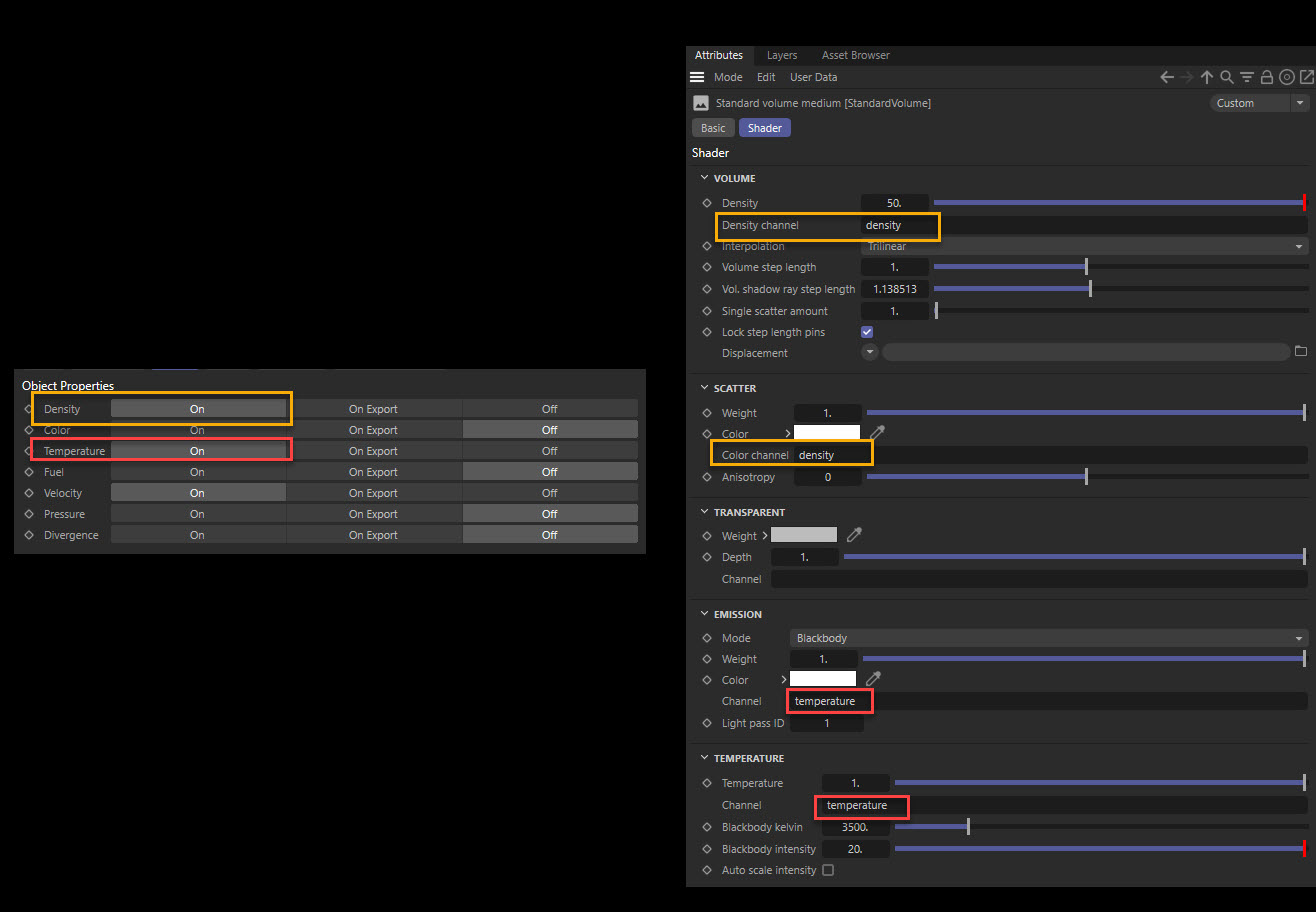Click the Density channel input field

(1084, 225)
